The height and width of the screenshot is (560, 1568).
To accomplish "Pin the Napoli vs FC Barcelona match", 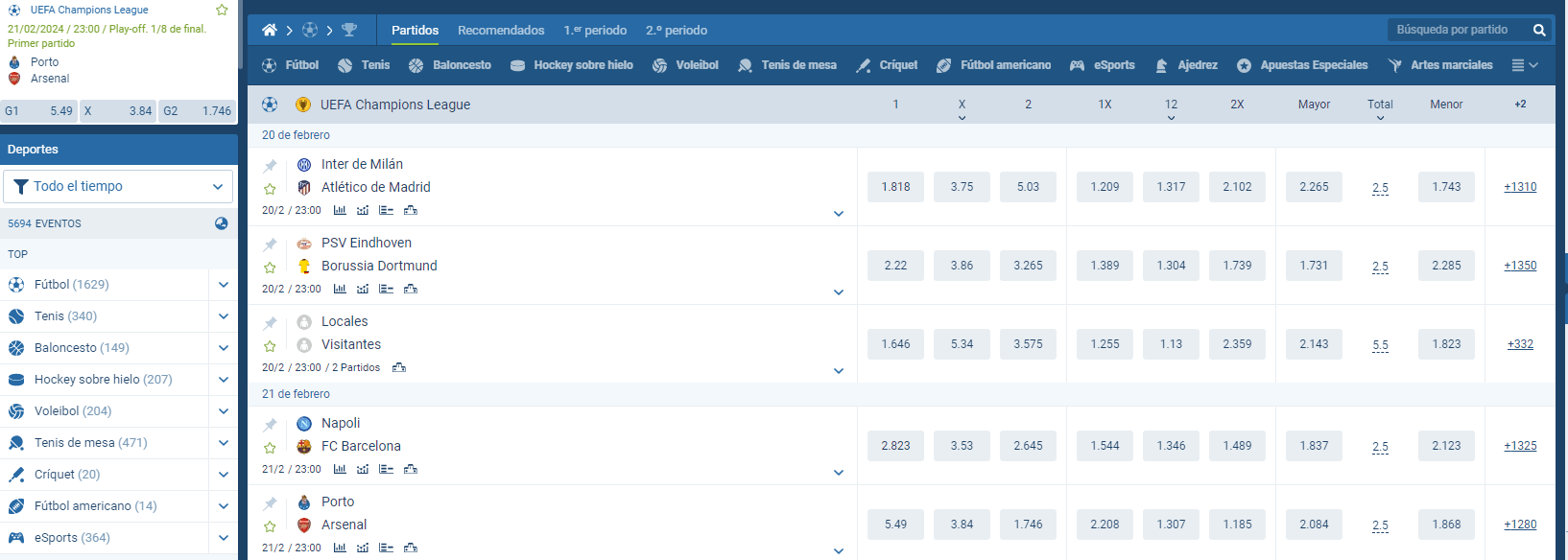I will pyautogui.click(x=270, y=425).
